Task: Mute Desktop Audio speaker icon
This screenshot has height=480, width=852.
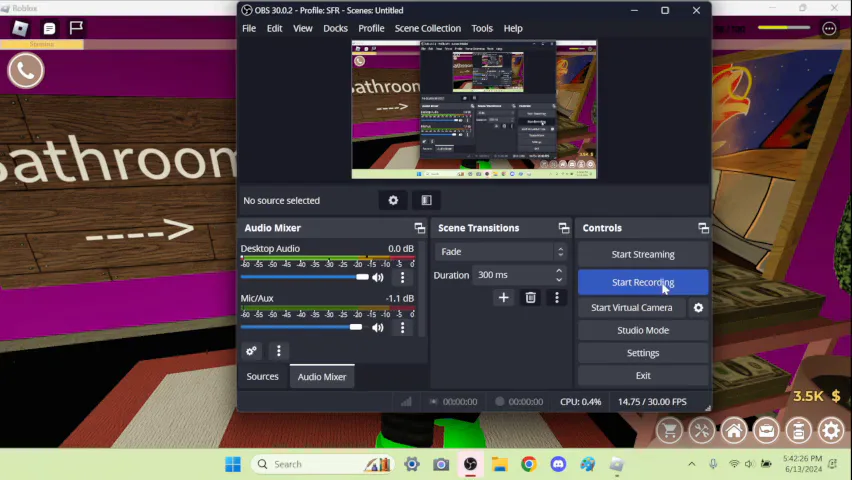Action: coord(378,277)
